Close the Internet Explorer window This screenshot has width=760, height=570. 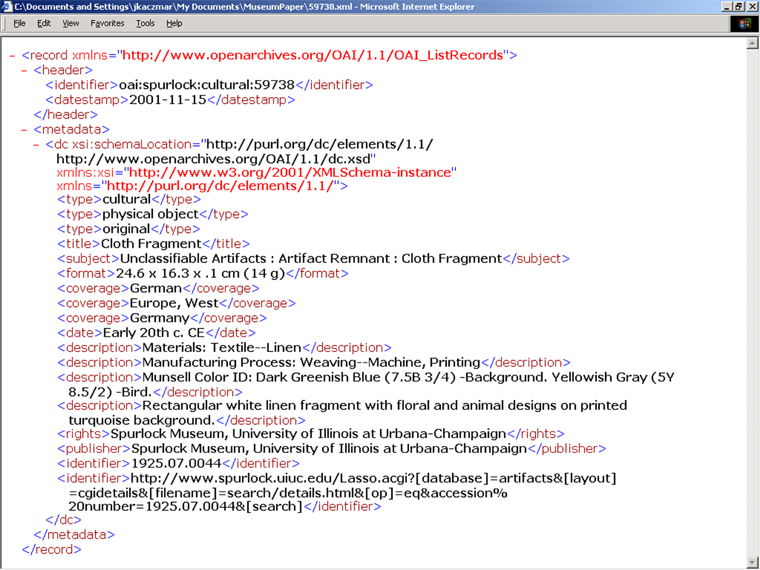coord(751,7)
